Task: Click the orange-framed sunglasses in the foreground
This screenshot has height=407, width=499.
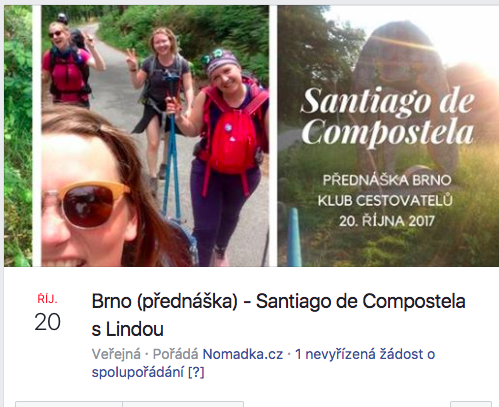Action: pos(86,204)
